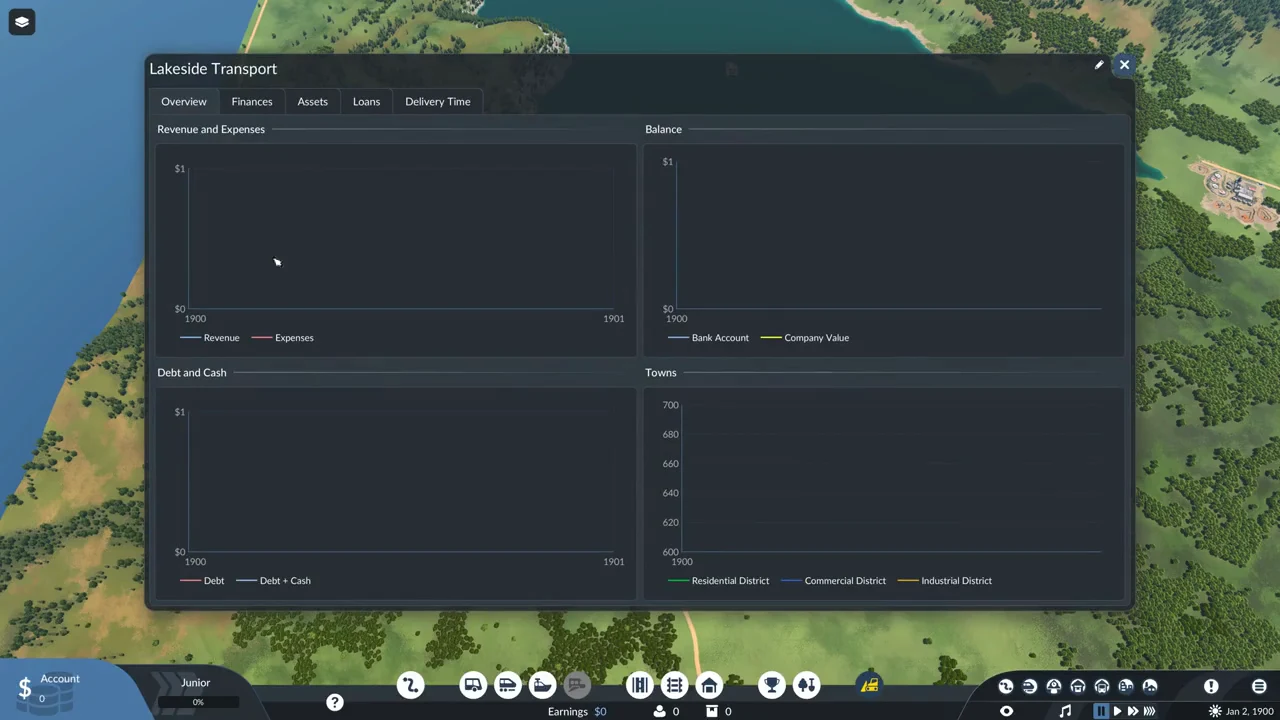Open the hamburger main menu
The width and height of the screenshot is (1280, 720).
click(1259, 686)
